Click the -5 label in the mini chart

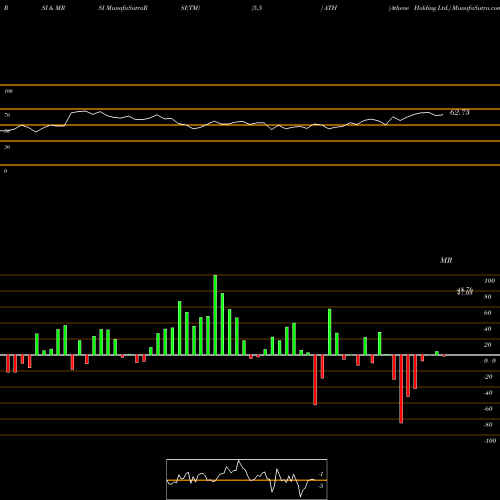321,486
